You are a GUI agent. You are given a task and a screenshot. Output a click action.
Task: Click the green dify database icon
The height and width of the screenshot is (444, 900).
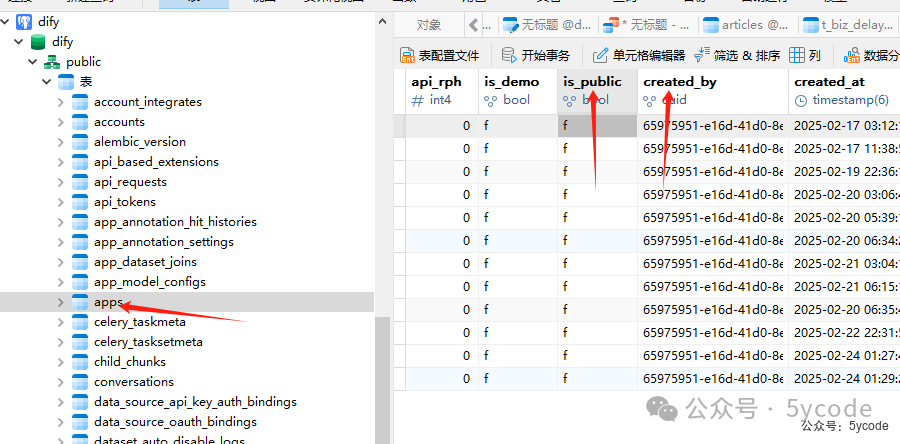(x=38, y=42)
